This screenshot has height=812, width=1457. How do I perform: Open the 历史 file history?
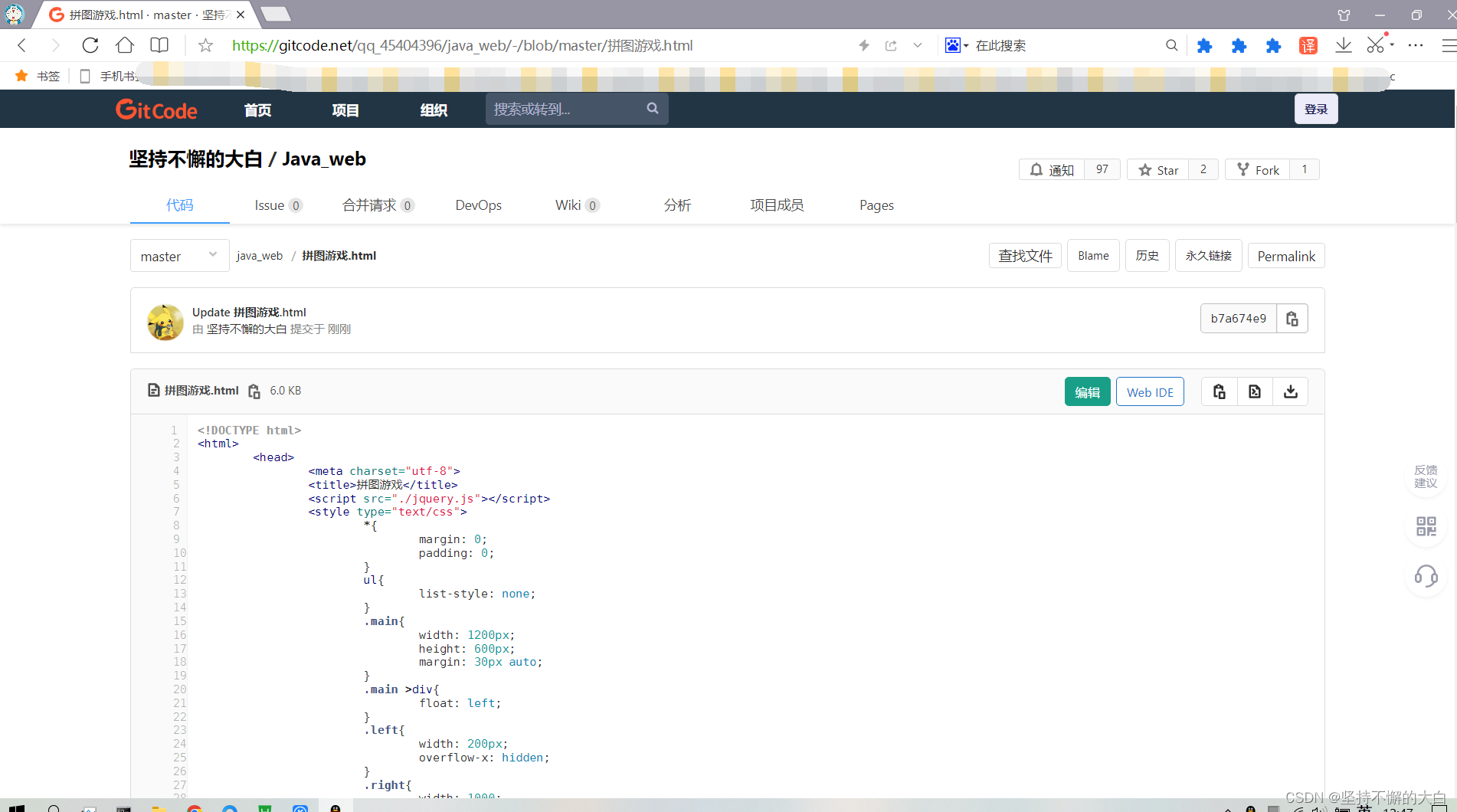click(x=1147, y=256)
